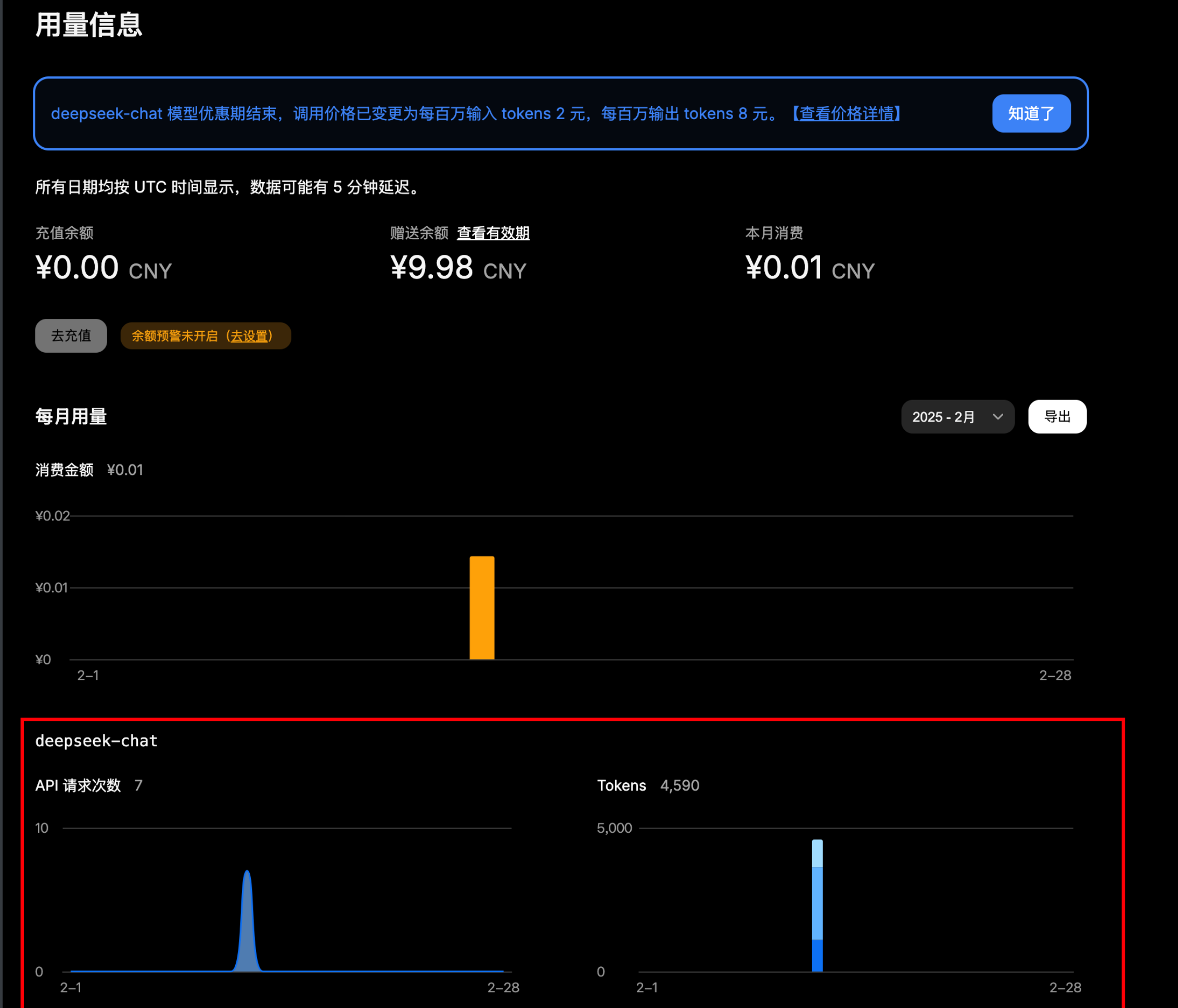Viewport: 1178px width, 1008px height.
Task: Click the light blue token bar top segment
Action: [x=817, y=854]
